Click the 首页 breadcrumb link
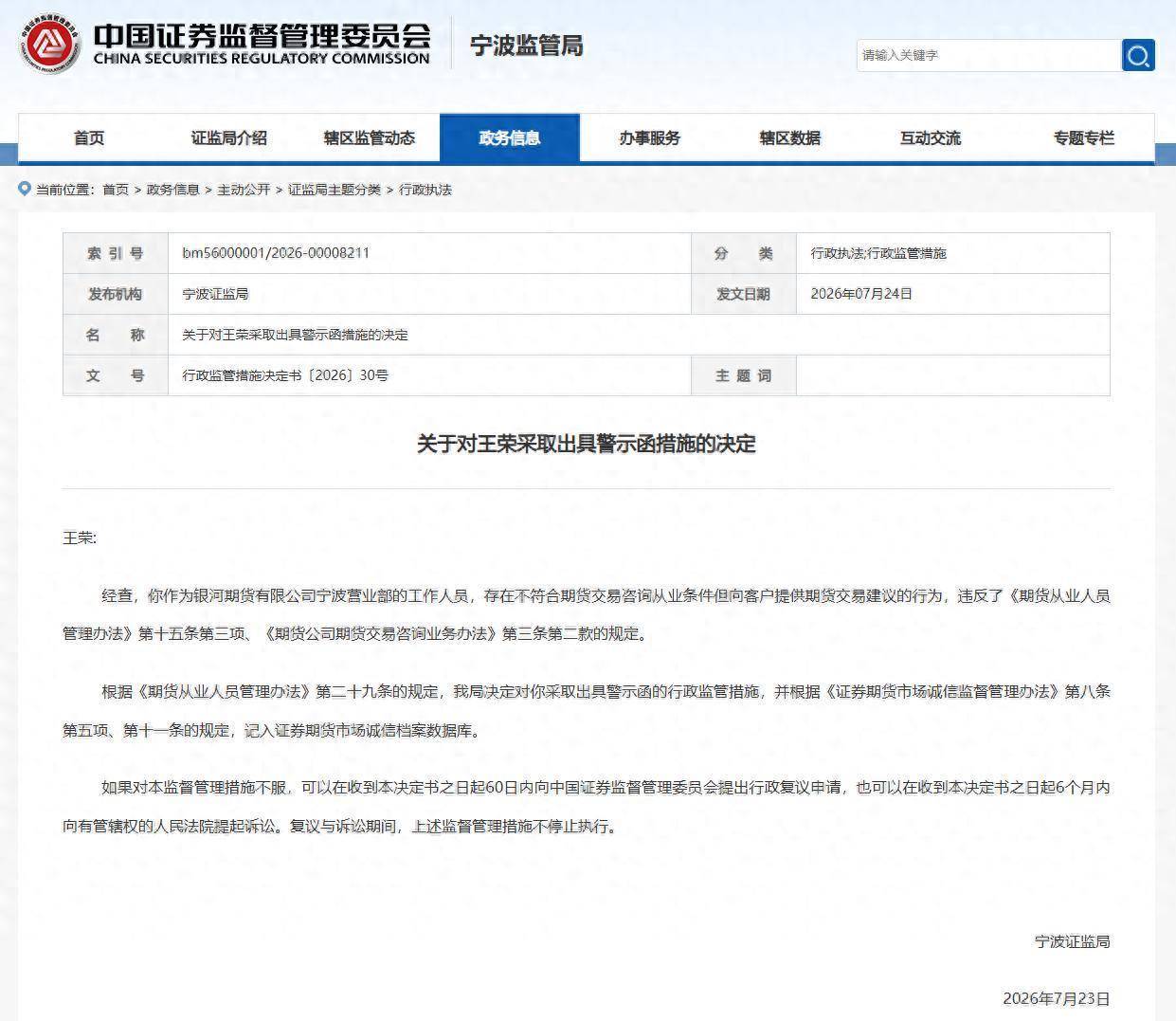The width and height of the screenshot is (1176, 1021). click(116, 190)
